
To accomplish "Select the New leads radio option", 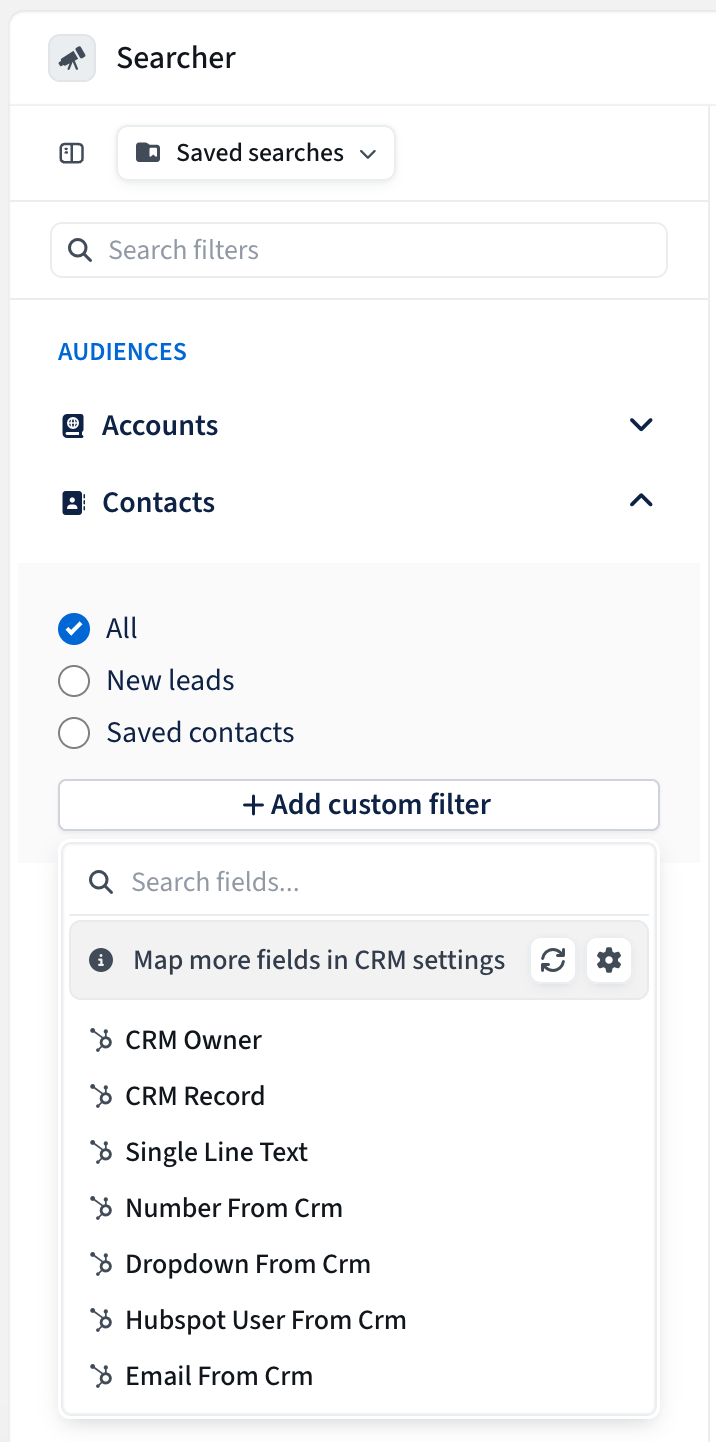I will pyautogui.click(x=74, y=681).
